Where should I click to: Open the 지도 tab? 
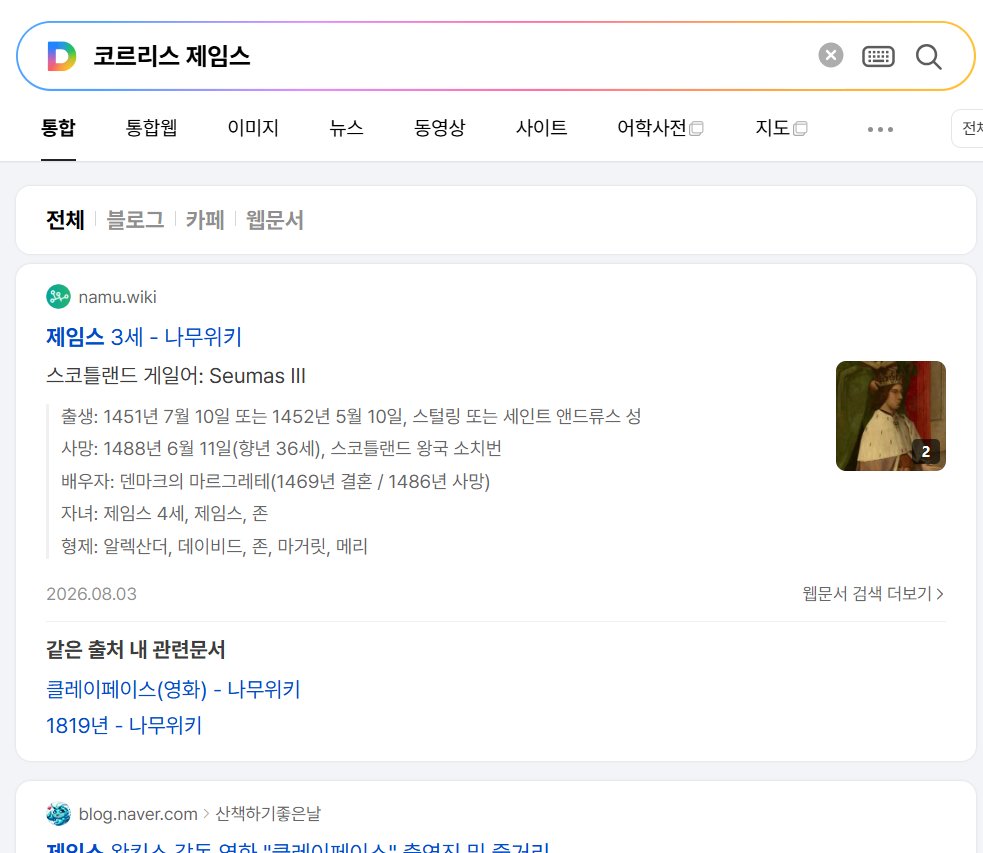coord(781,128)
